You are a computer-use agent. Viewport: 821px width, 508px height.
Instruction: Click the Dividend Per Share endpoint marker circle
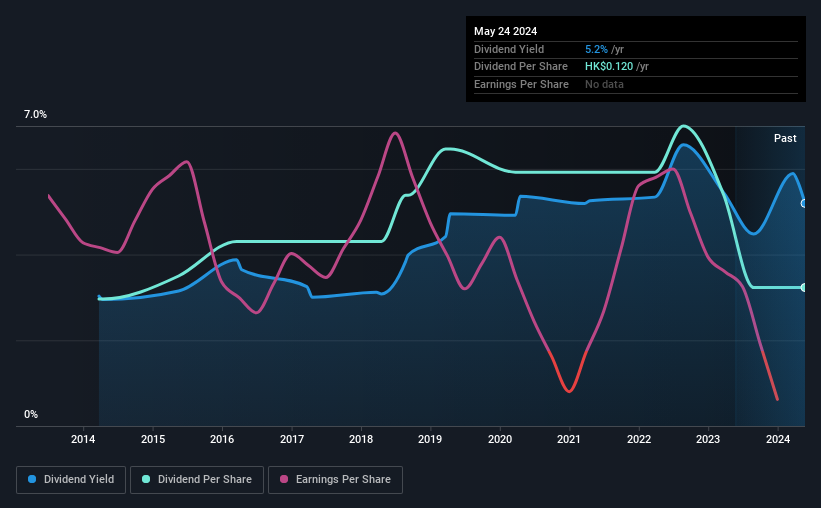click(804, 288)
